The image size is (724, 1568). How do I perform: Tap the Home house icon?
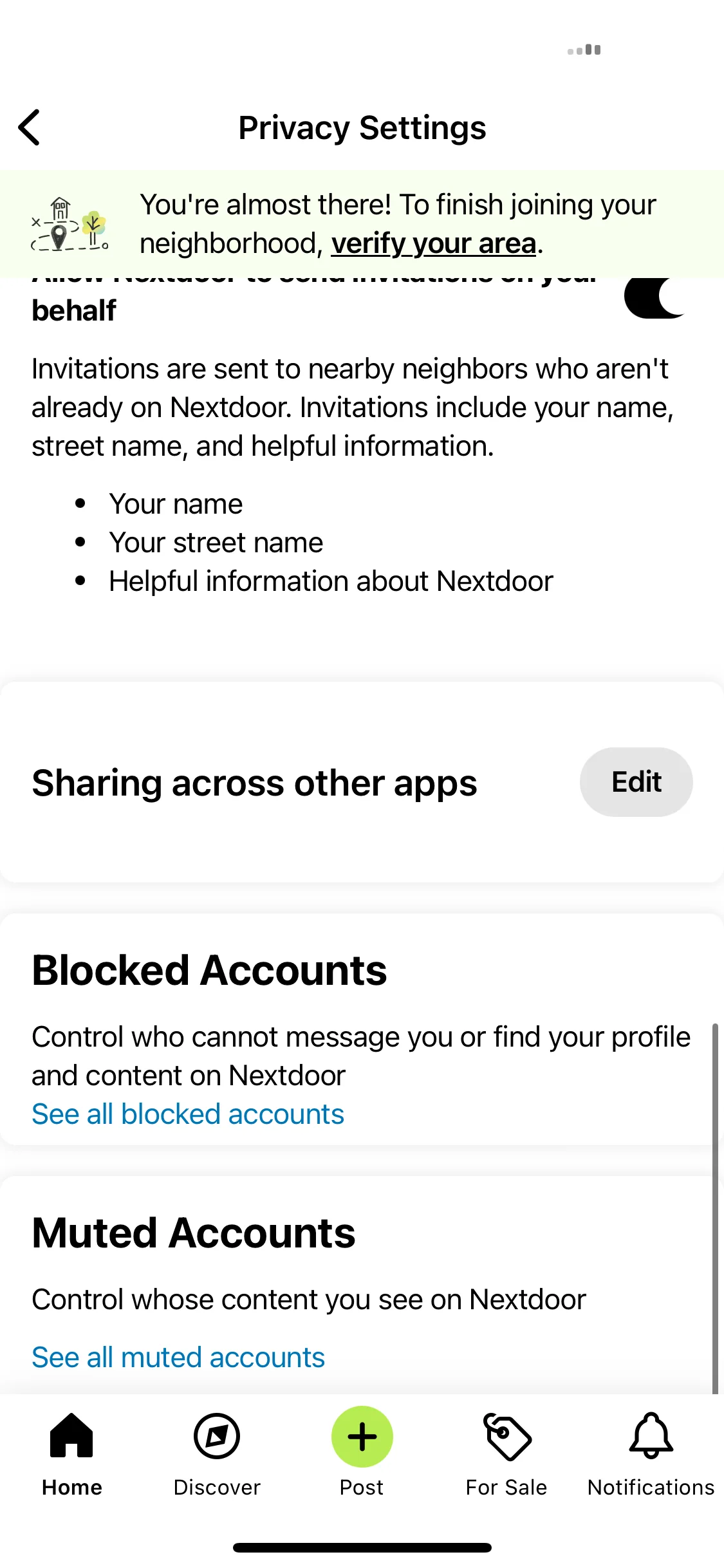point(71,1435)
